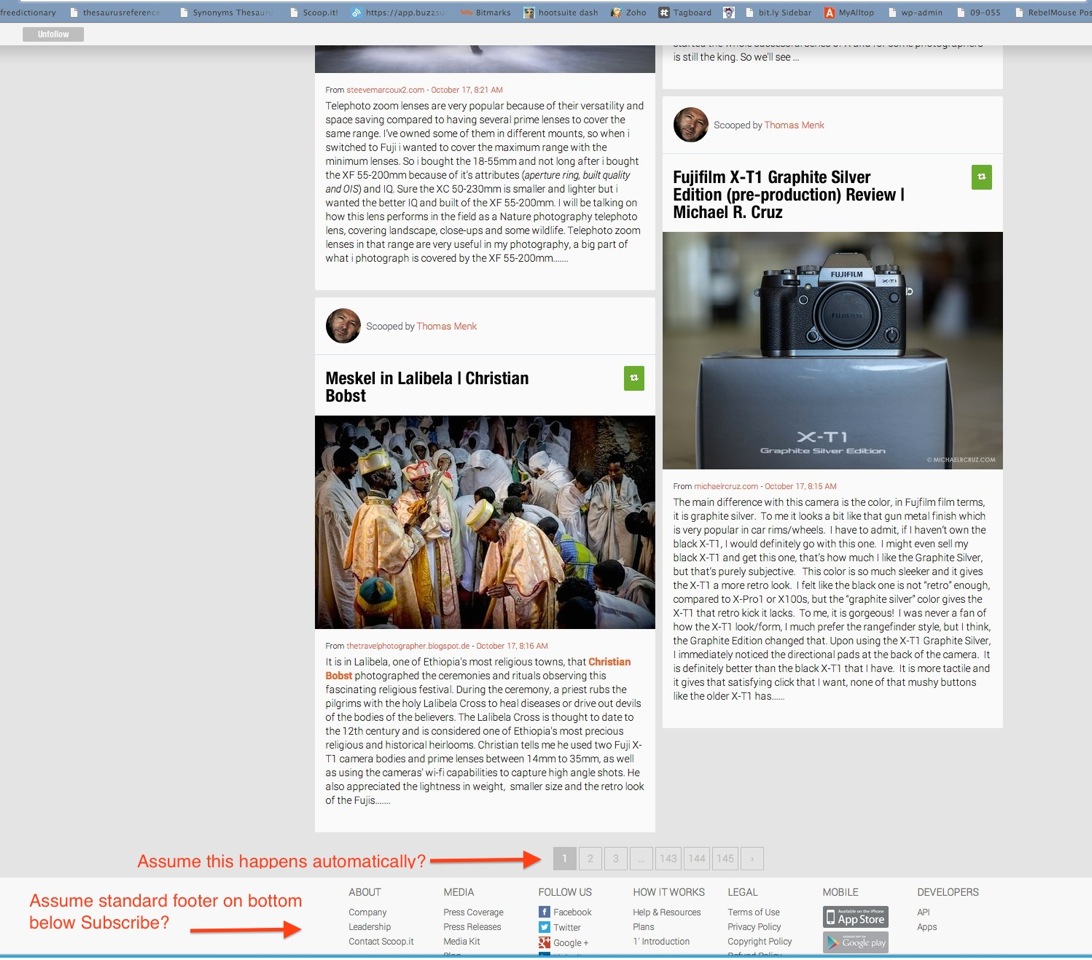Open the Twitter icon in Follow Us footer
This screenshot has height=960, width=1092.
click(x=544, y=927)
